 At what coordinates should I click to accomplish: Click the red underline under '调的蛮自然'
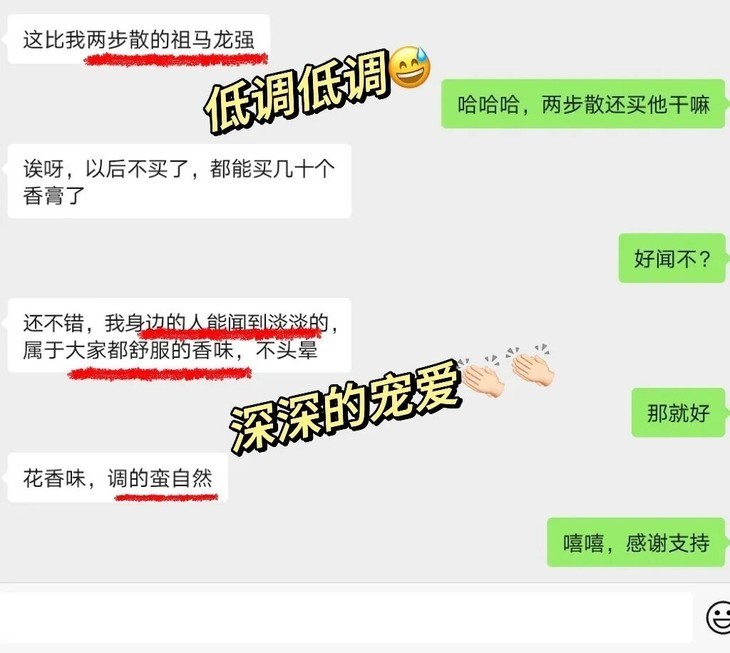pyautogui.click(x=166, y=498)
